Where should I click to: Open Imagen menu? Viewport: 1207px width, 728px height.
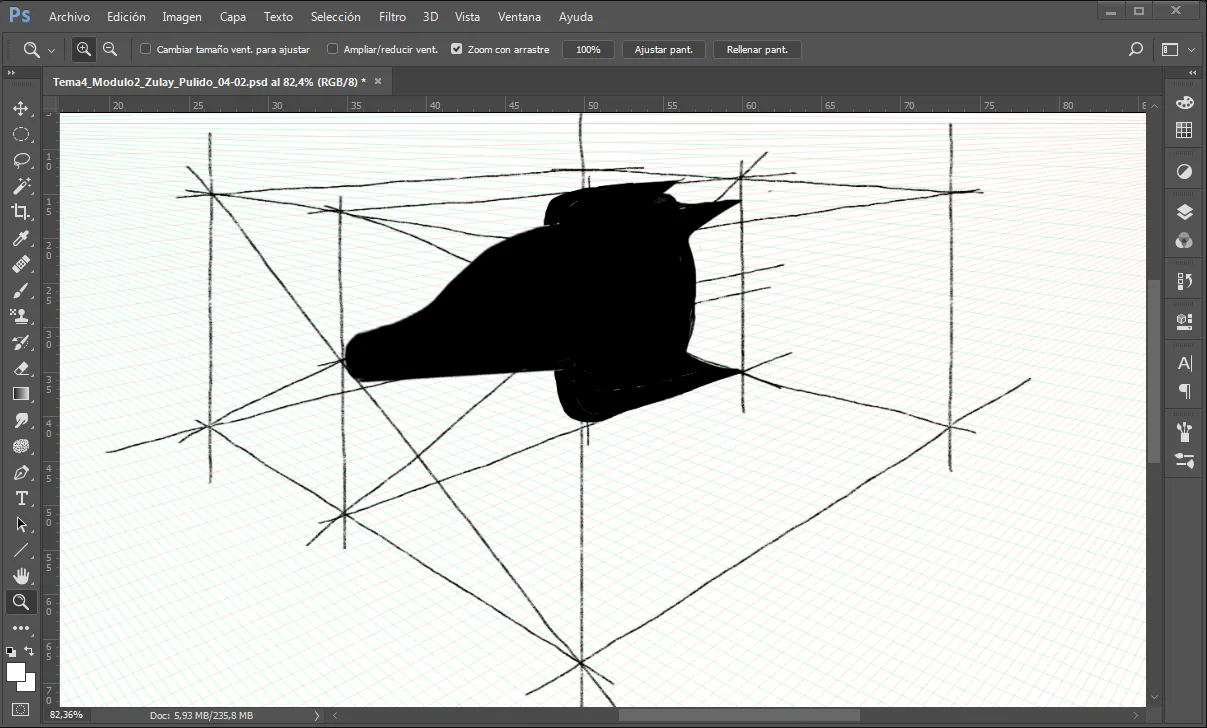click(x=182, y=17)
